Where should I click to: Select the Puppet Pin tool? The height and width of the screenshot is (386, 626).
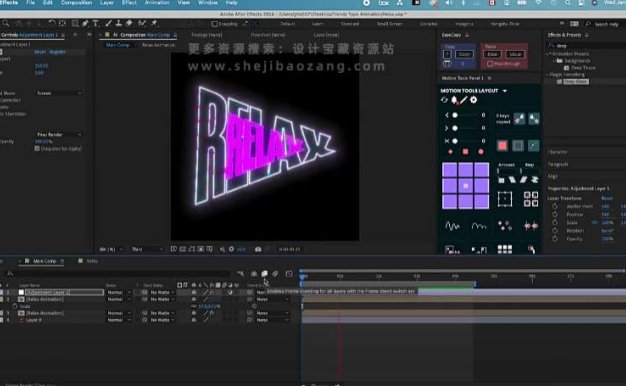click(x=154, y=24)
